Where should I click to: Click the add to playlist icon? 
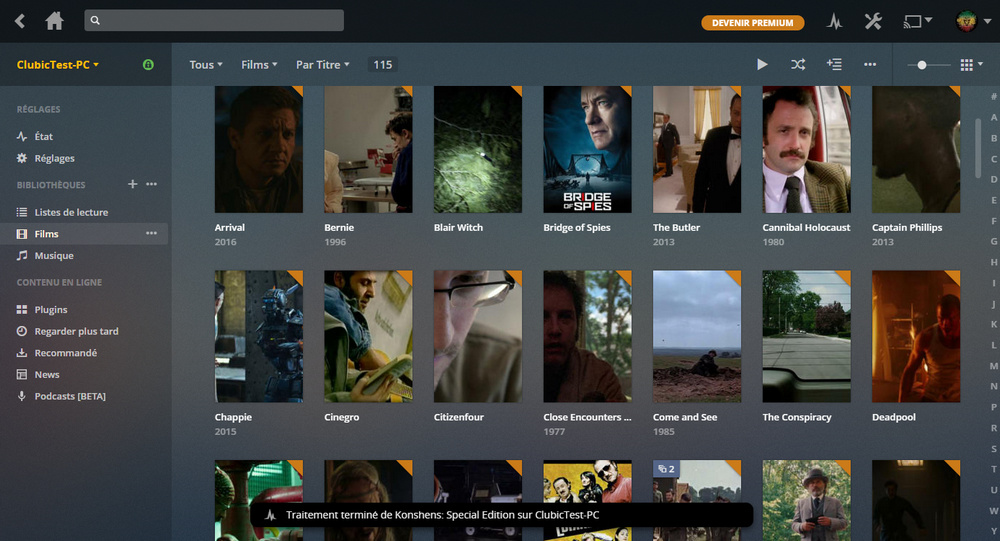click(x=833, y=65)
